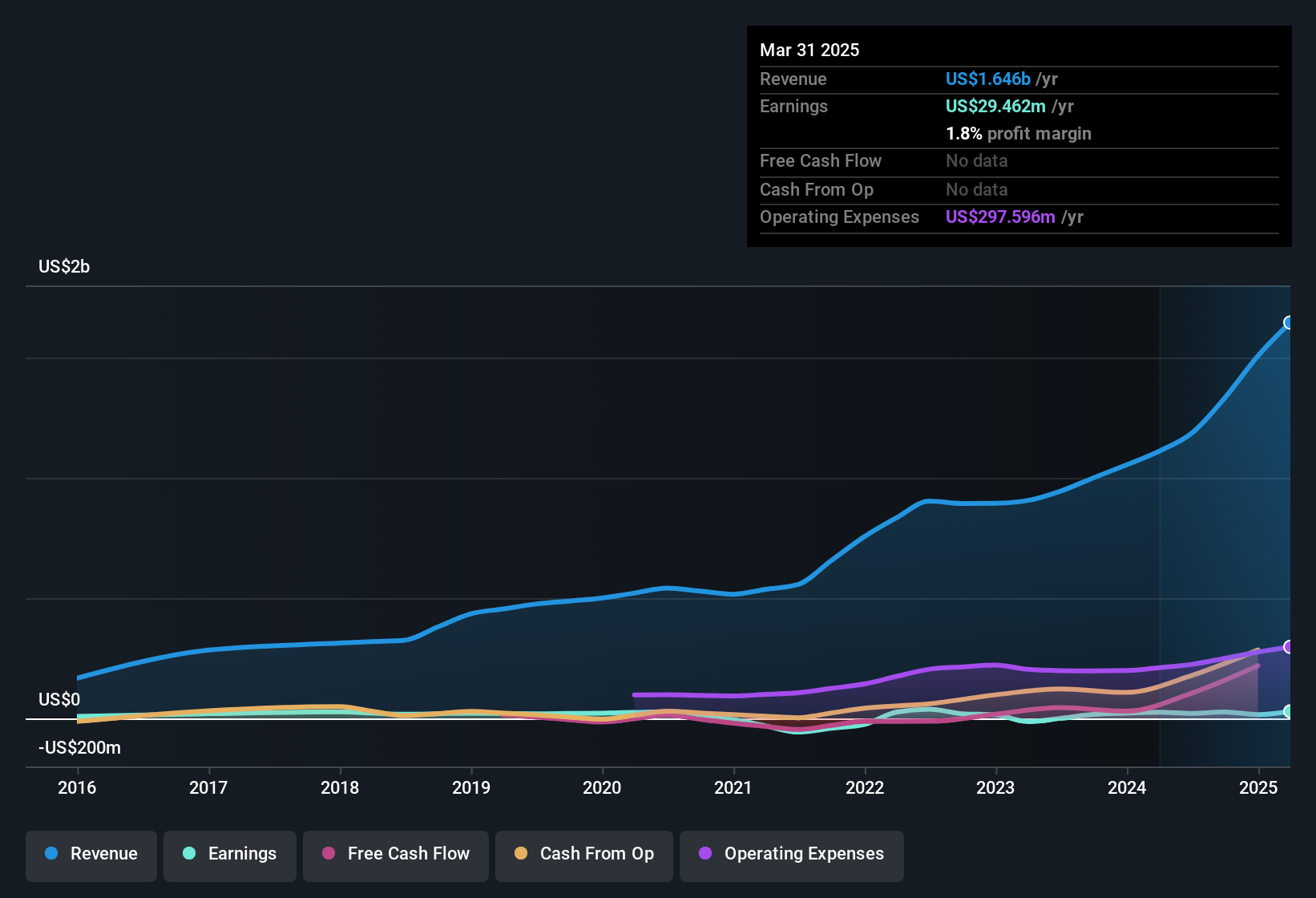
Task: Click the 2021 x-axis label
Action: coord(733,787)
